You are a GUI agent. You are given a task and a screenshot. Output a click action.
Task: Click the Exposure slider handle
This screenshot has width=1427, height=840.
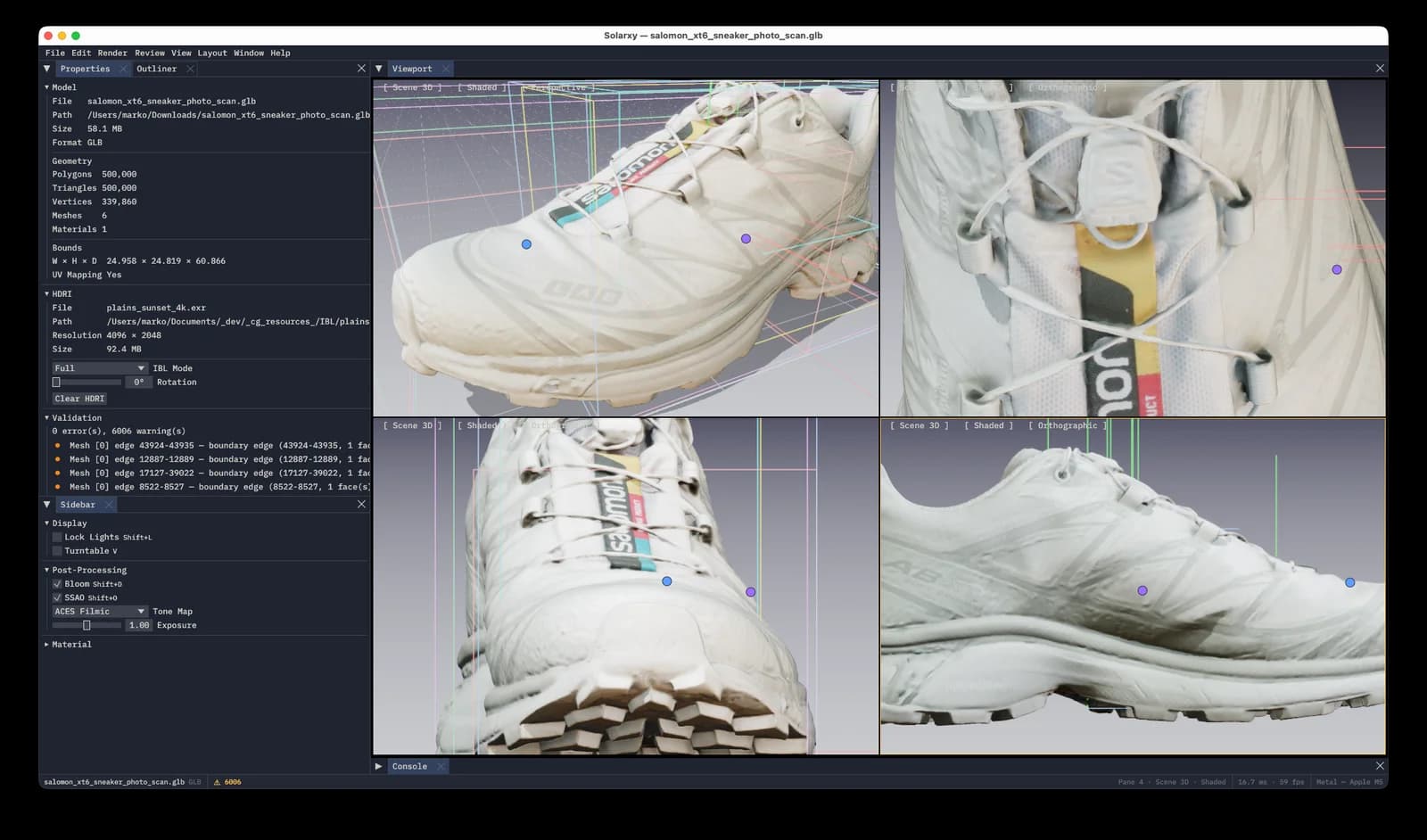point(87,626)
